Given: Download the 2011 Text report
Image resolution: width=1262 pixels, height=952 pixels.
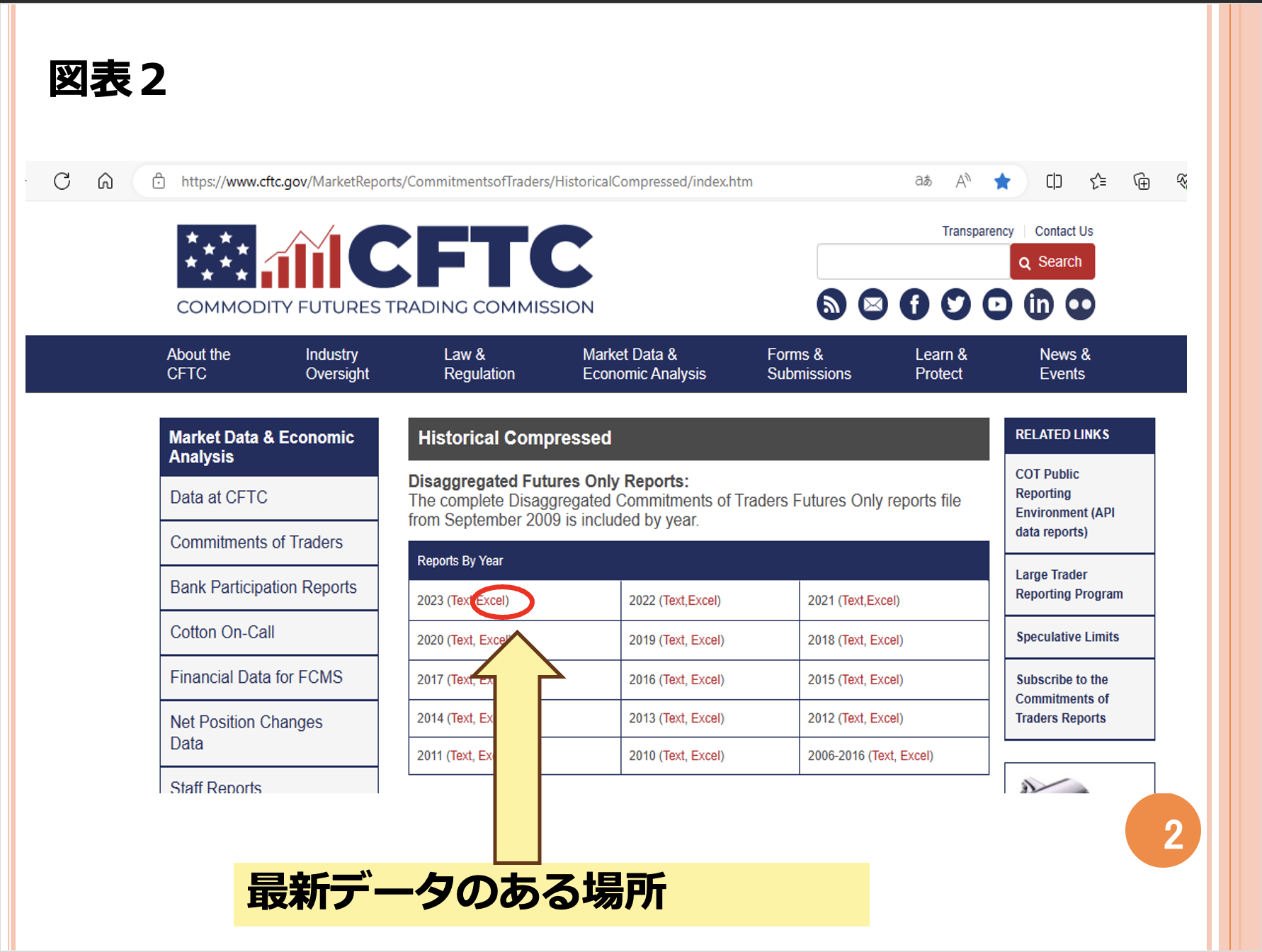Looking at the screenshot, I should click(x=461, y=756).
